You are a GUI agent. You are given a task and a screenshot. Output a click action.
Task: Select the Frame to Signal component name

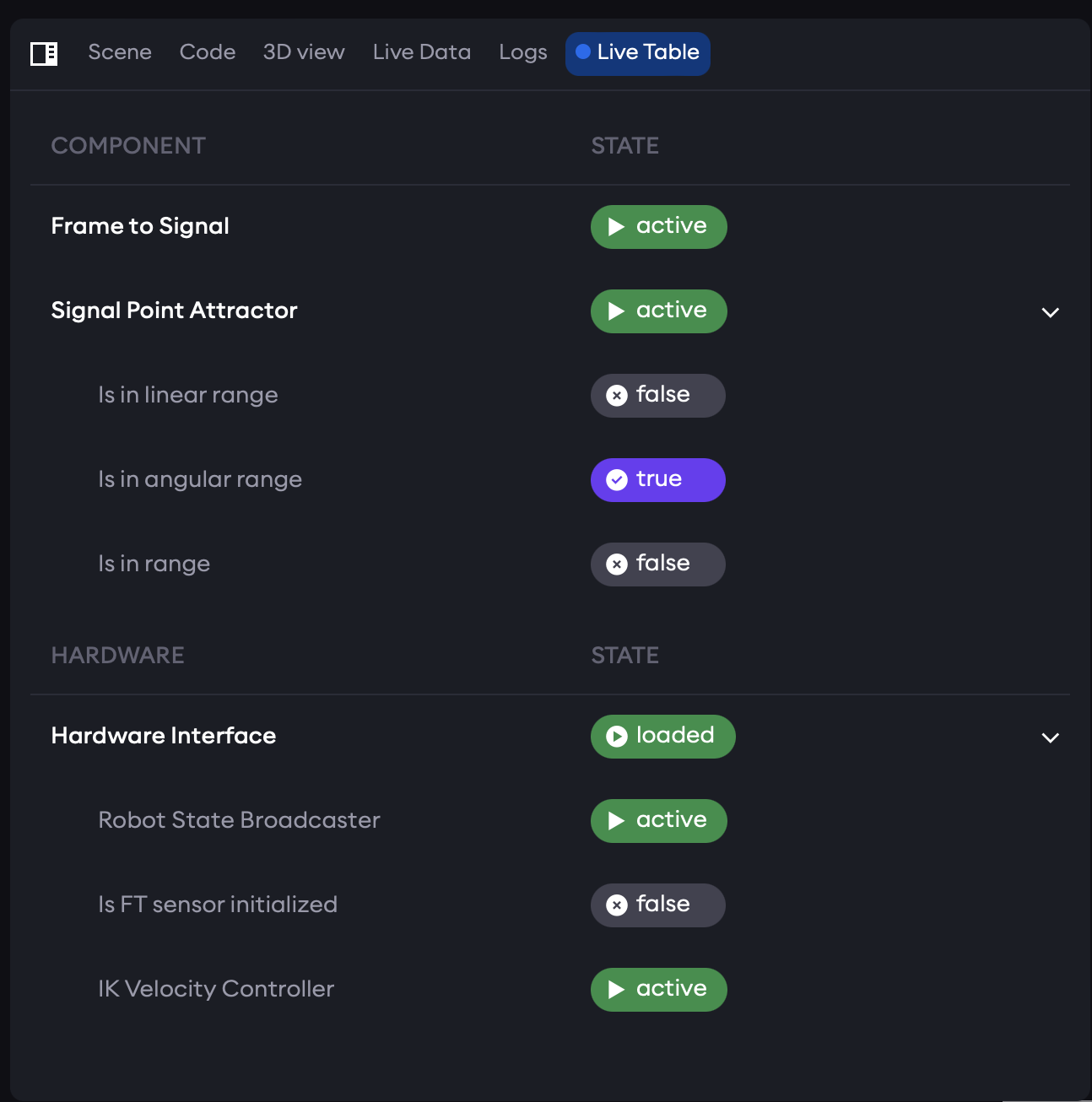[x=140, y=226]
